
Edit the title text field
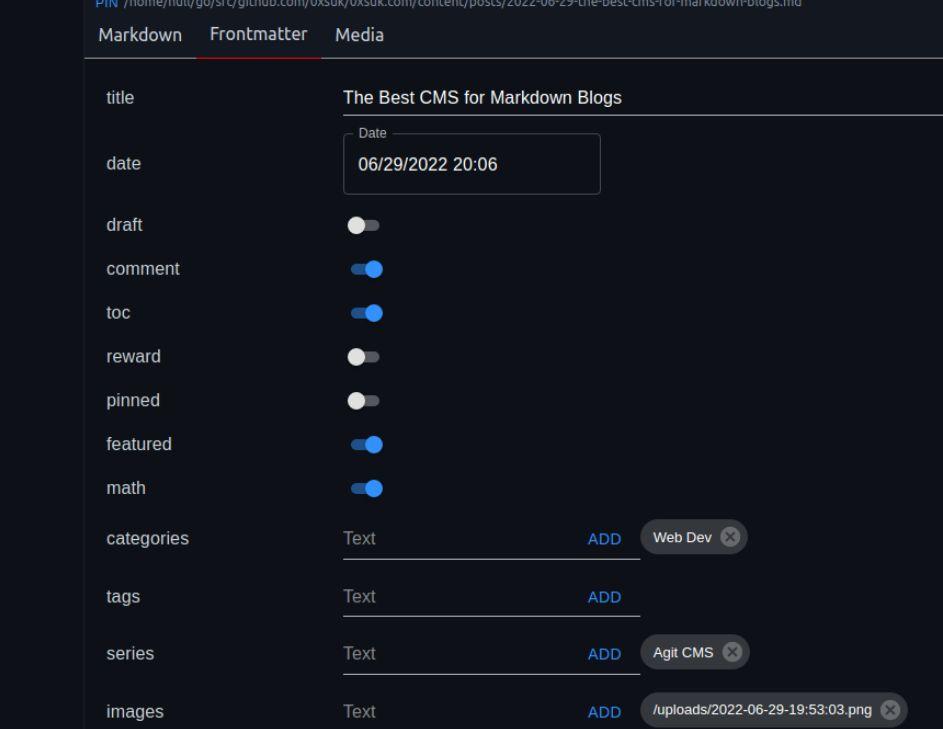point(642,98)
